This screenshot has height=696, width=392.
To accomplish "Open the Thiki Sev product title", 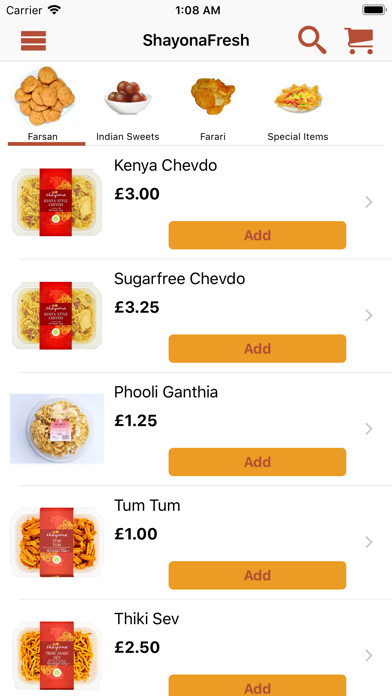I will pos(147,619).
